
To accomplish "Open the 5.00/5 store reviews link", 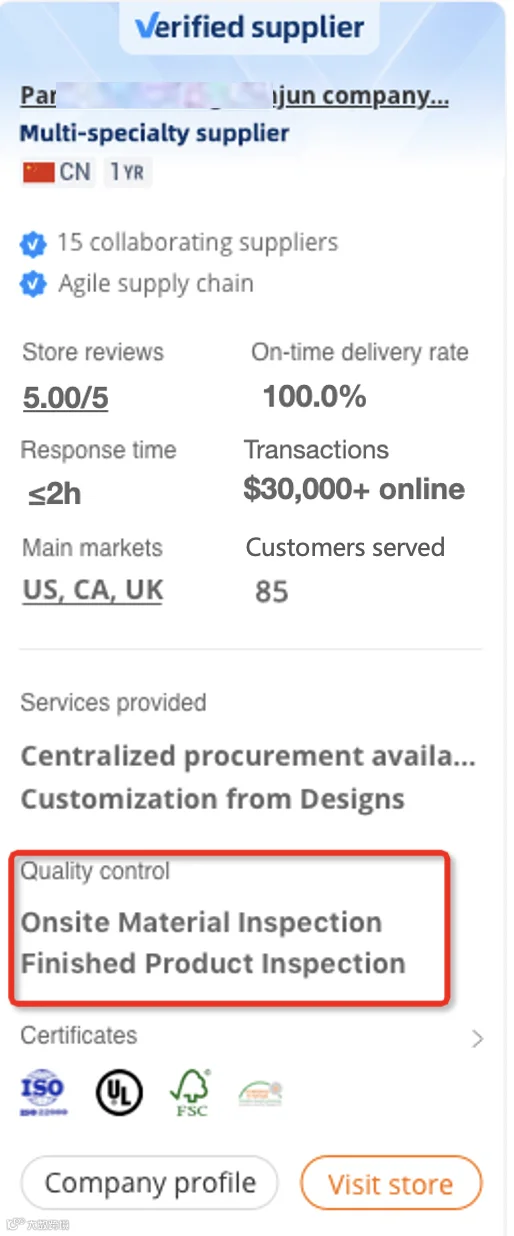I will coord(65,398).
